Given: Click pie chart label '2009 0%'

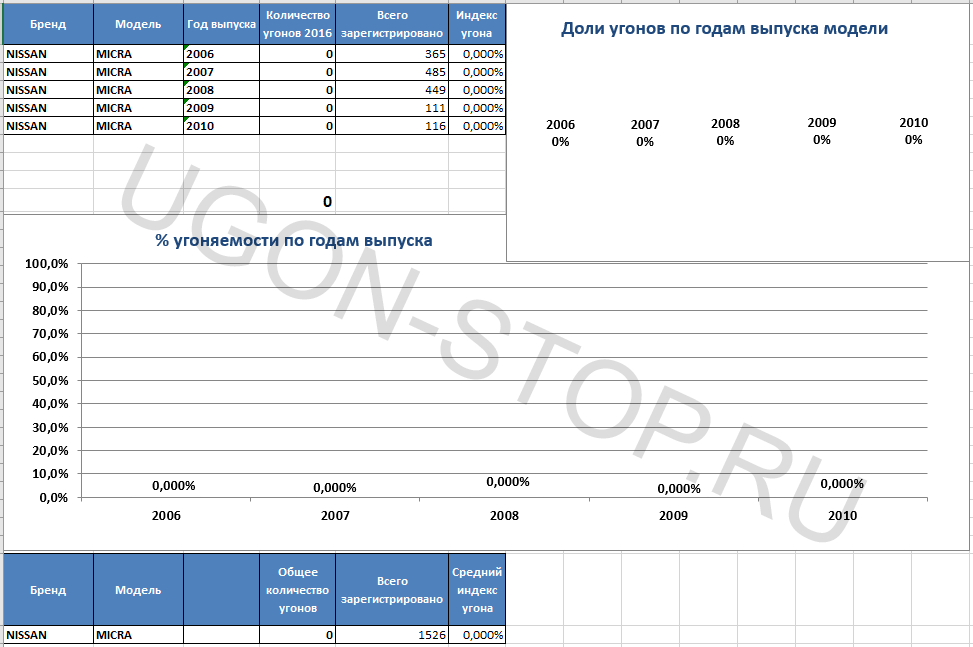Looking at the screenshot, I should 822,131.
